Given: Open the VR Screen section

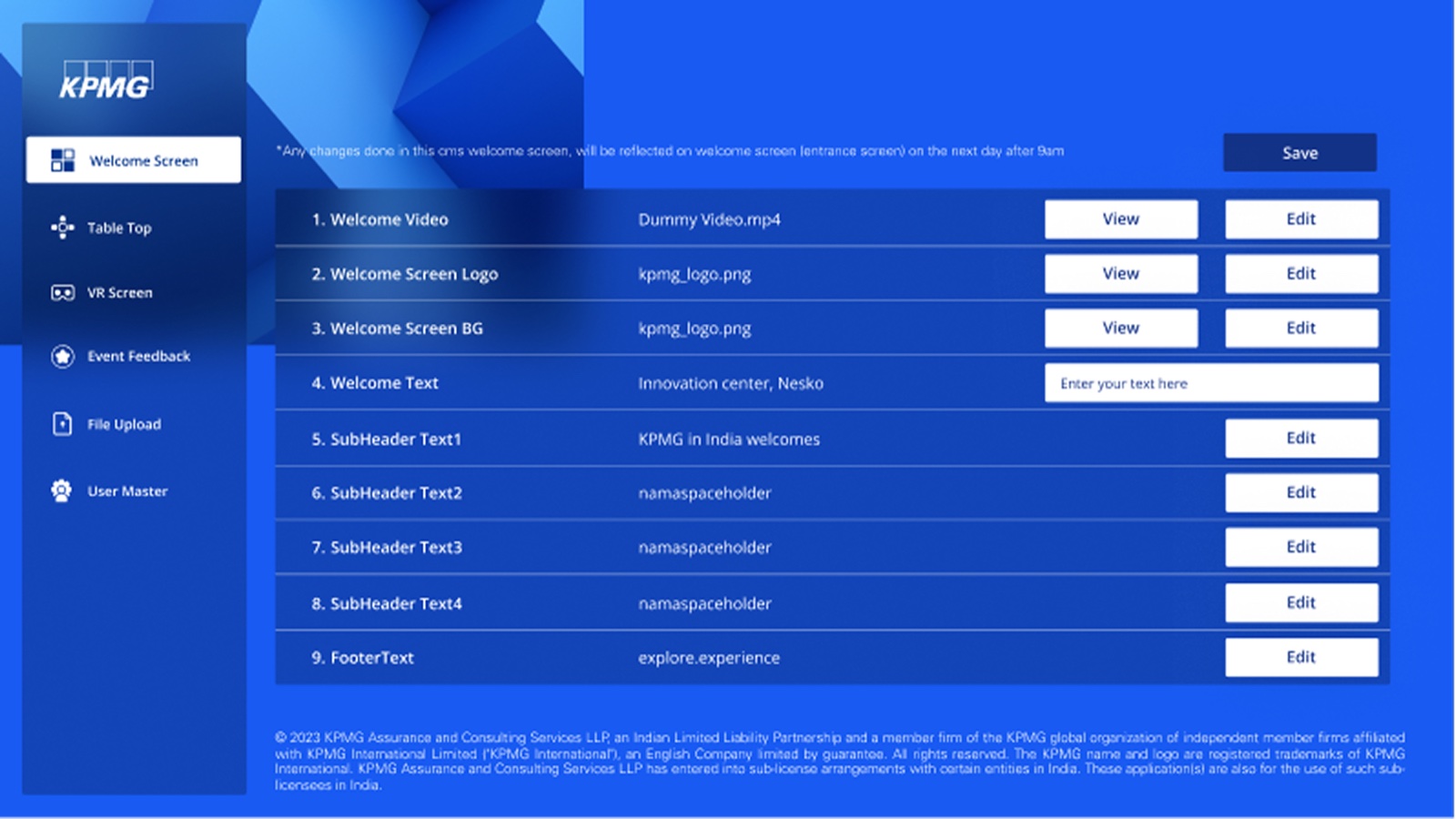Looking at the screenshot, I should pos(119,293).
